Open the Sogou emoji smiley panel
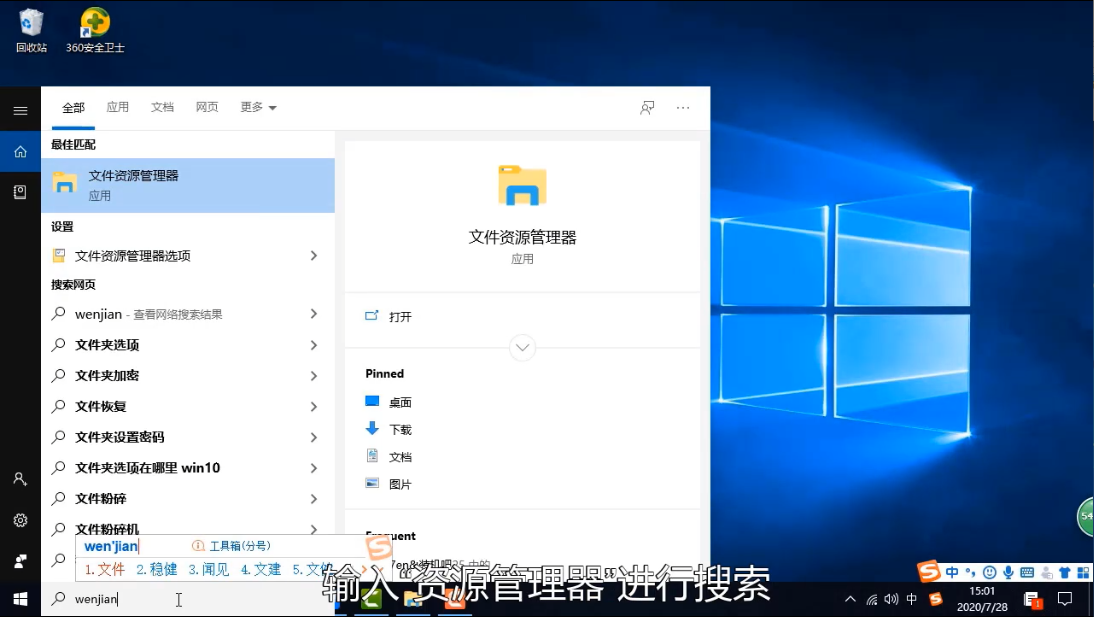The image size is (1094, 617). coord(989,573)
